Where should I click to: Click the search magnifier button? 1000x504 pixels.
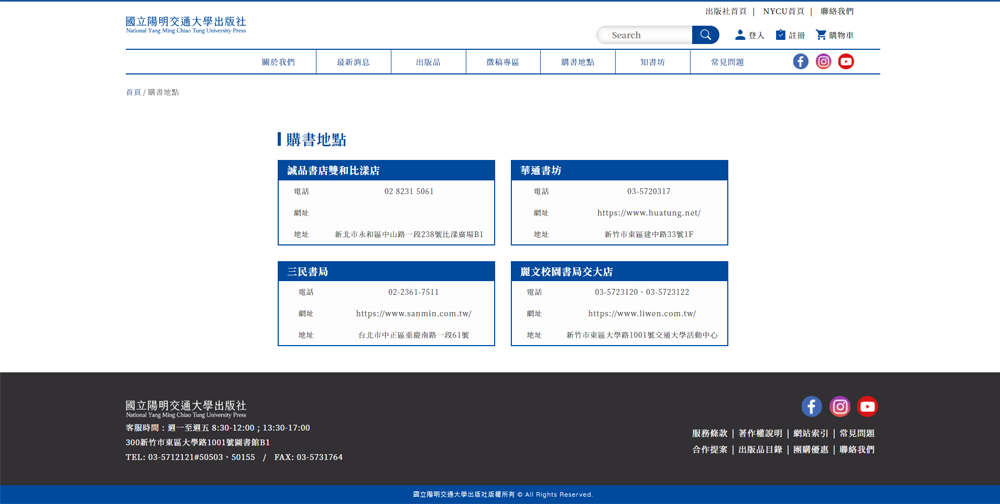[705, 35]
